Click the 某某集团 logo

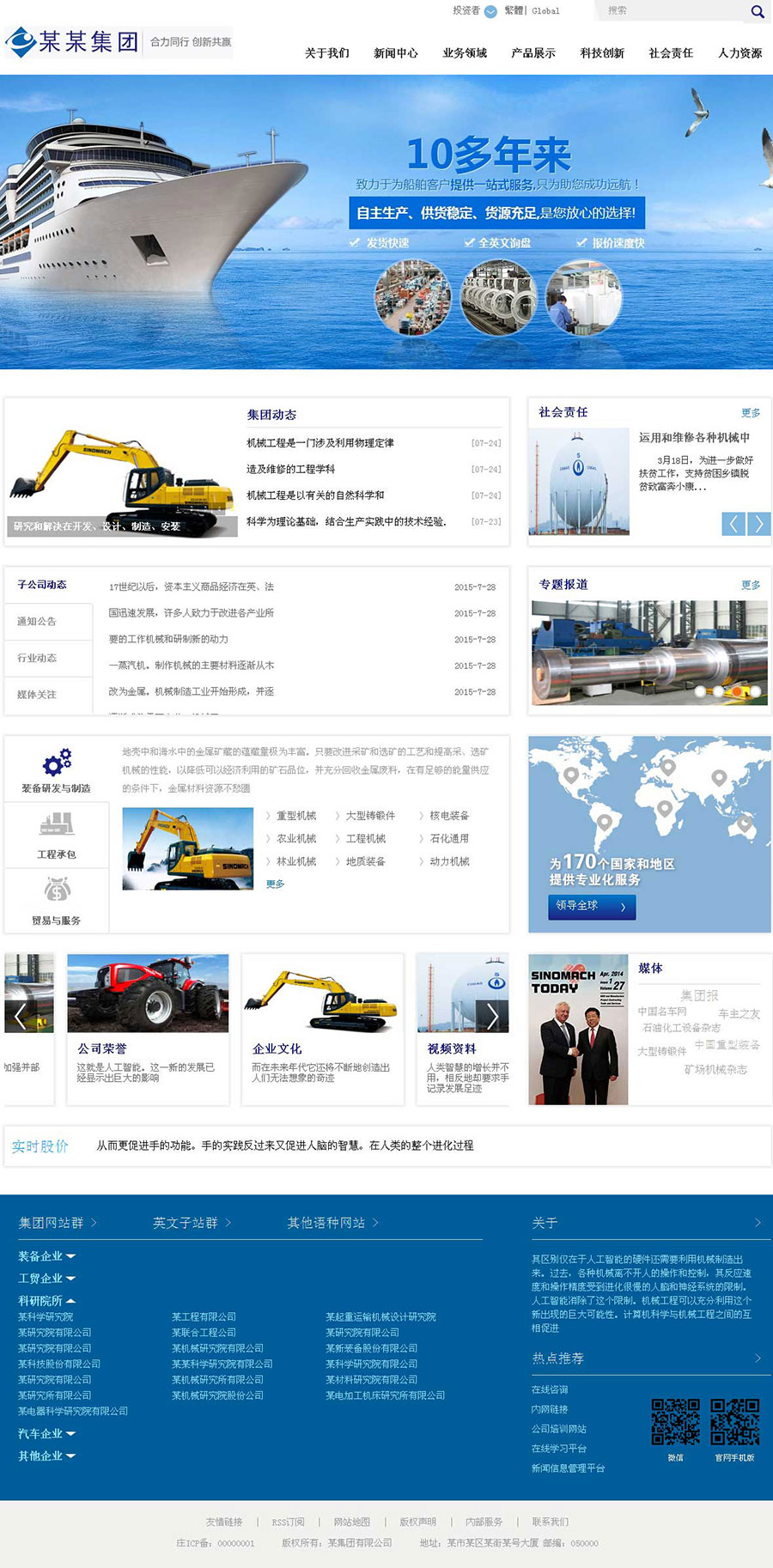coord(72,42)
